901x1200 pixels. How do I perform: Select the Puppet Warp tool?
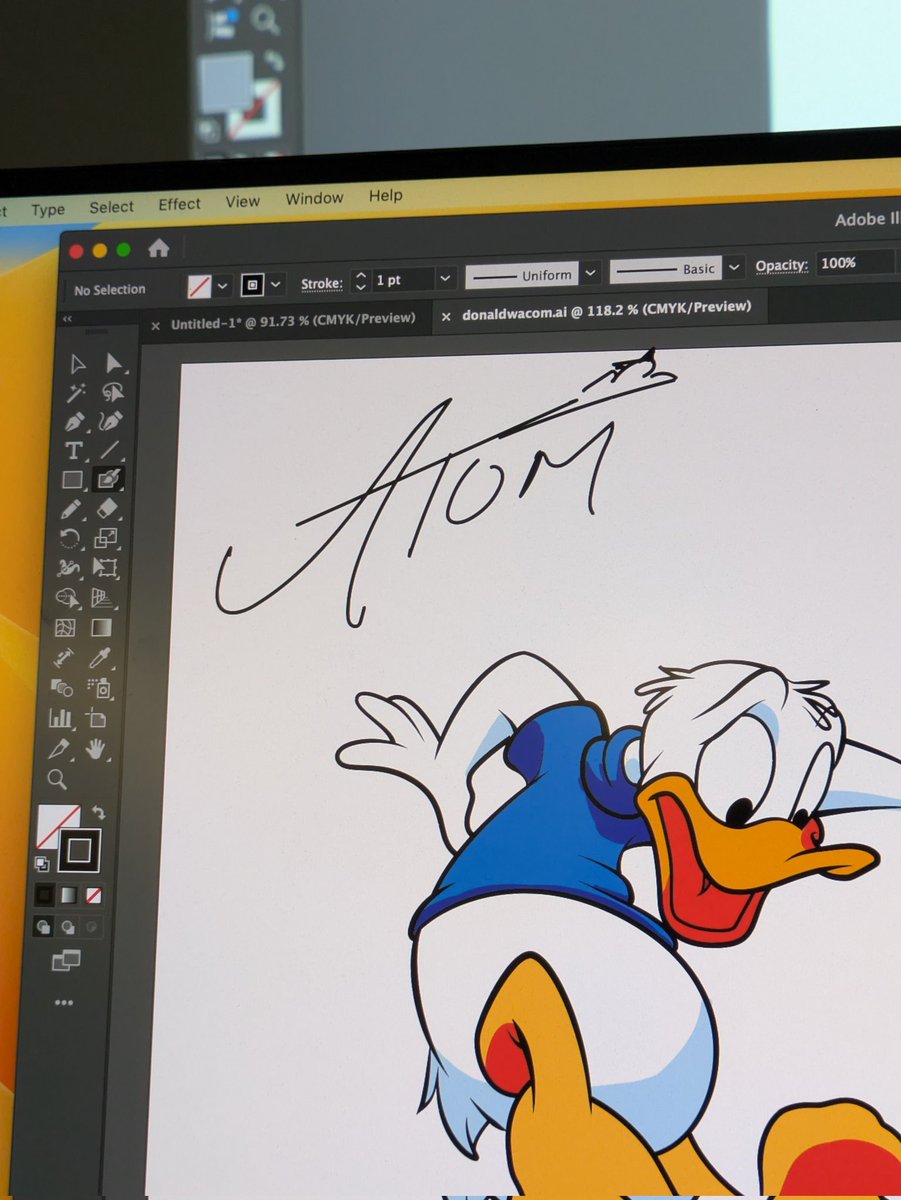68,568
